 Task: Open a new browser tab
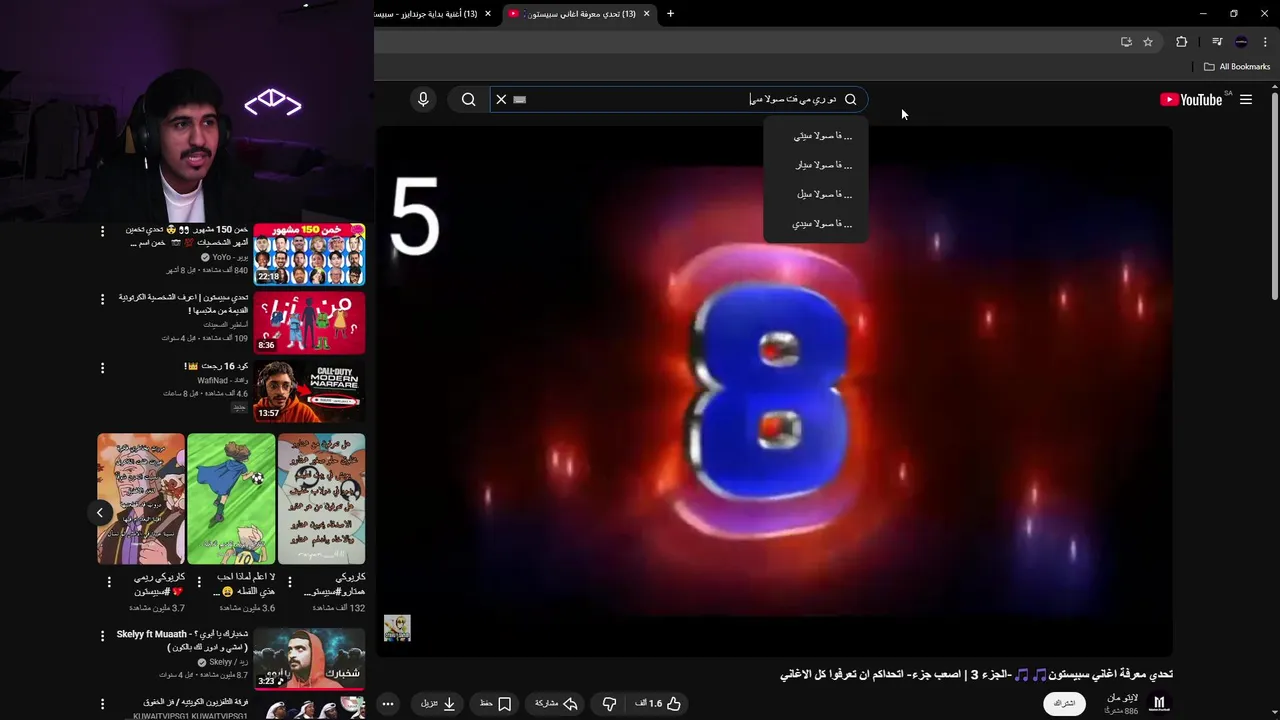click(x=670, y=14)
